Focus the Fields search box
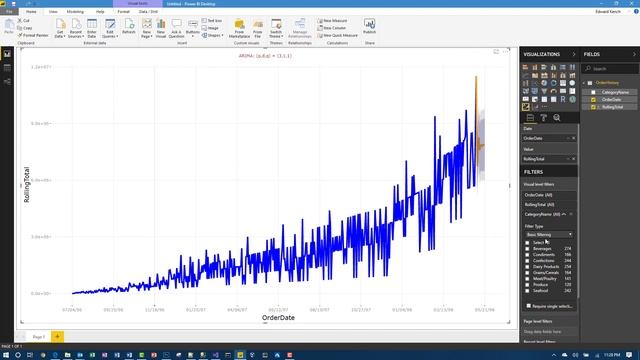Viewport: 640px width, 360px height. (x=610, y=69)
